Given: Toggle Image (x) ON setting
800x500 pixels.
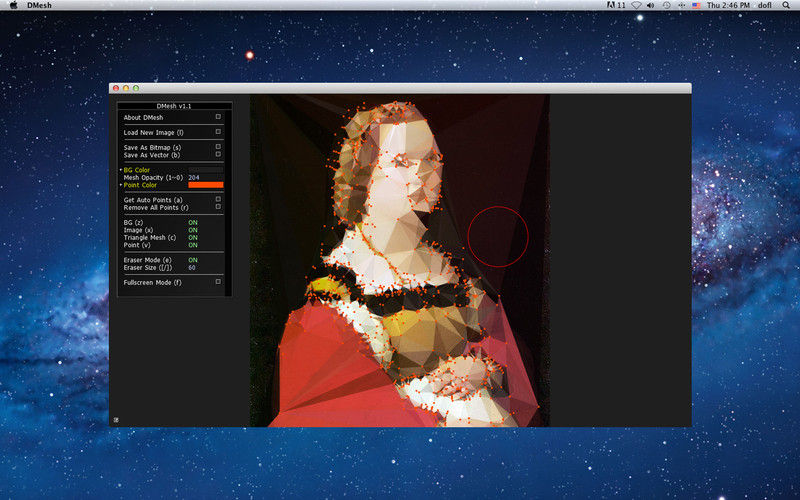Looking at the screenshot, I should tap(193, 230).
